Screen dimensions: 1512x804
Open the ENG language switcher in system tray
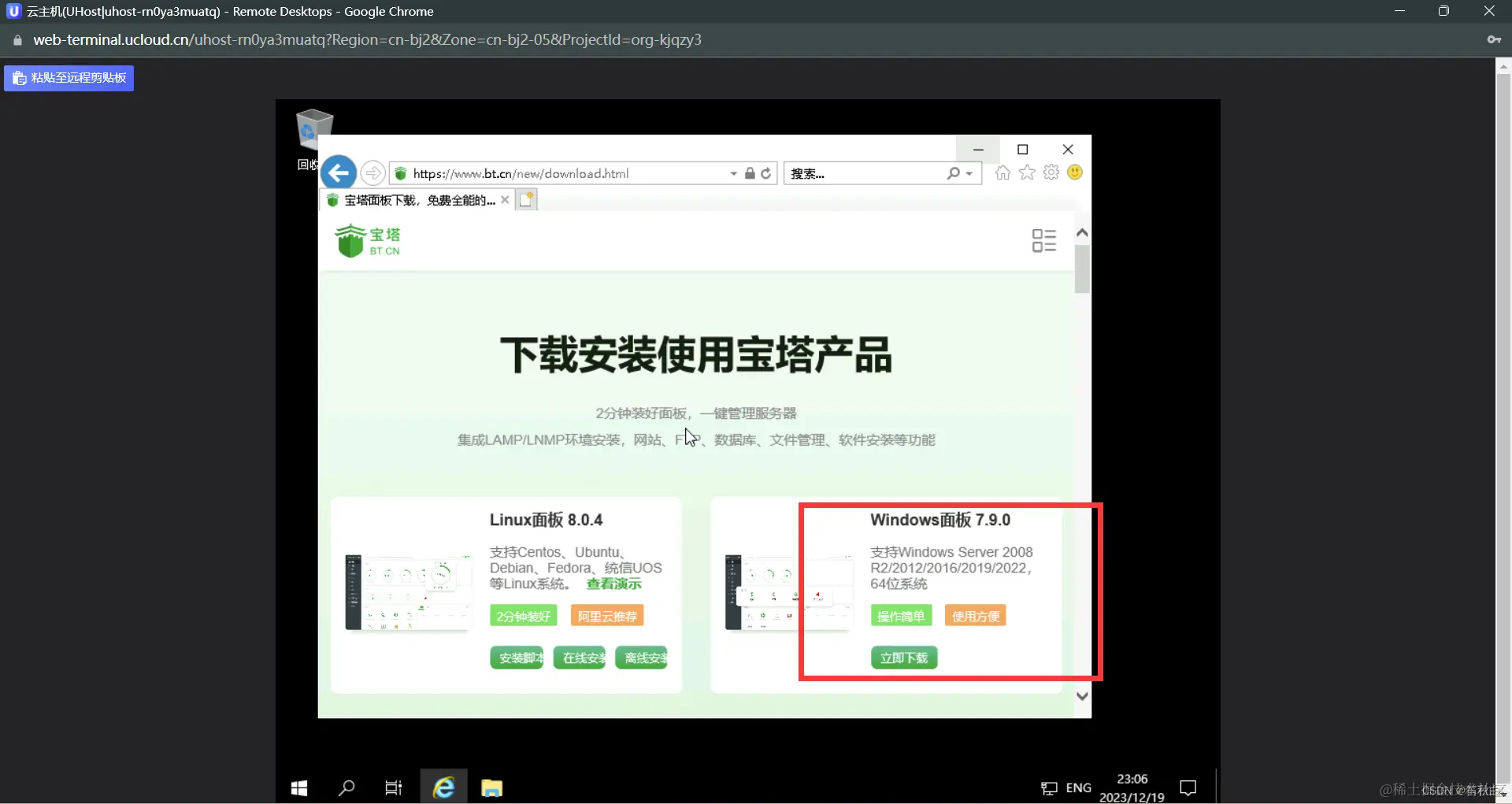[x=1077, y=787]
